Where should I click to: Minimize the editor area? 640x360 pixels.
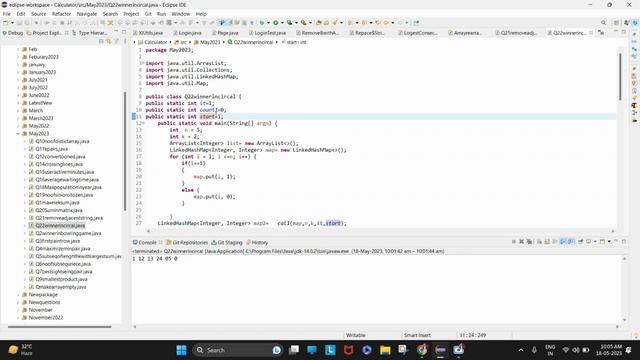(x=616, y=32)
